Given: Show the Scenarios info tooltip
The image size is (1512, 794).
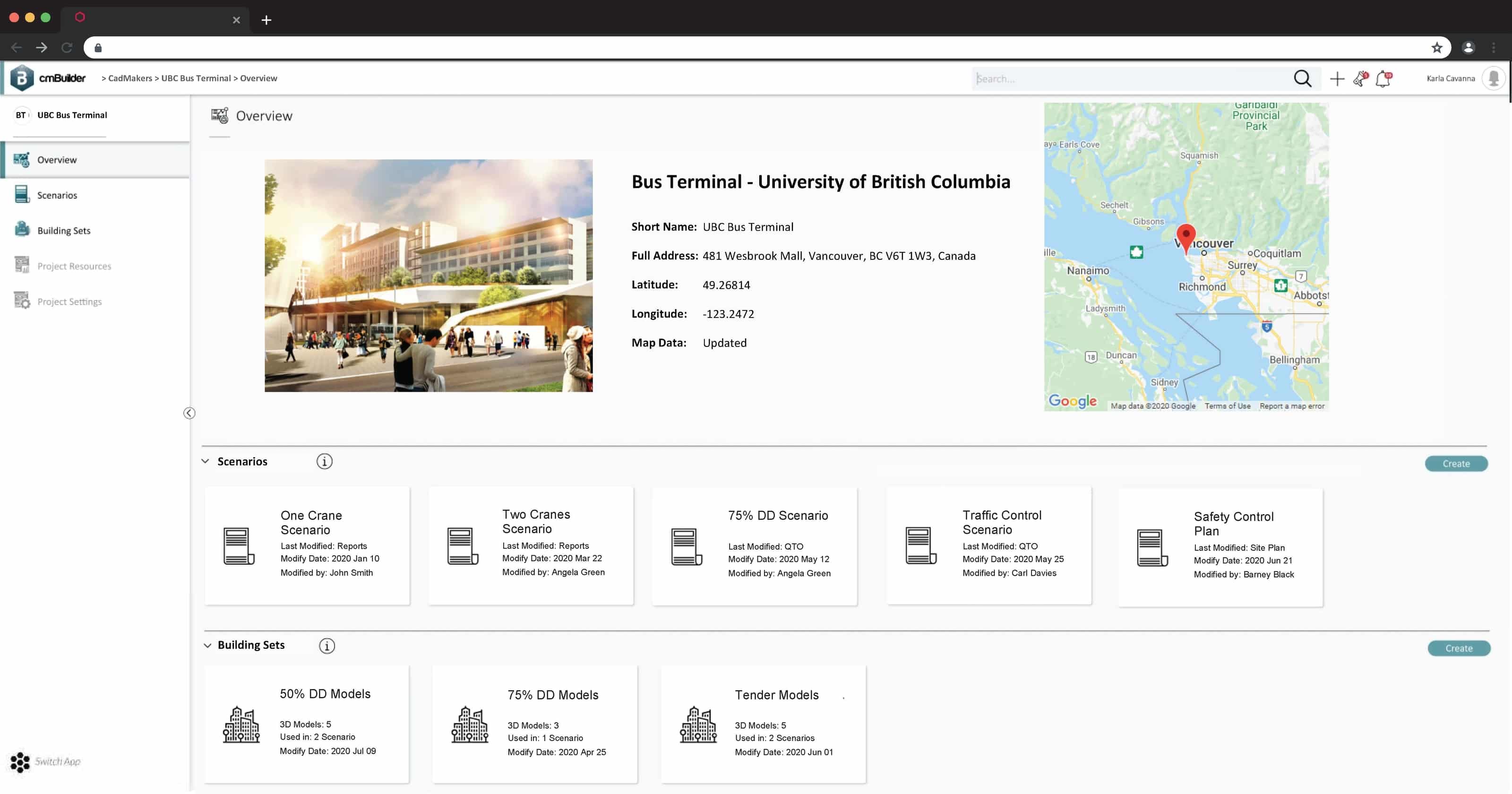Looking at the screenshot, I should tap(324, 461).
